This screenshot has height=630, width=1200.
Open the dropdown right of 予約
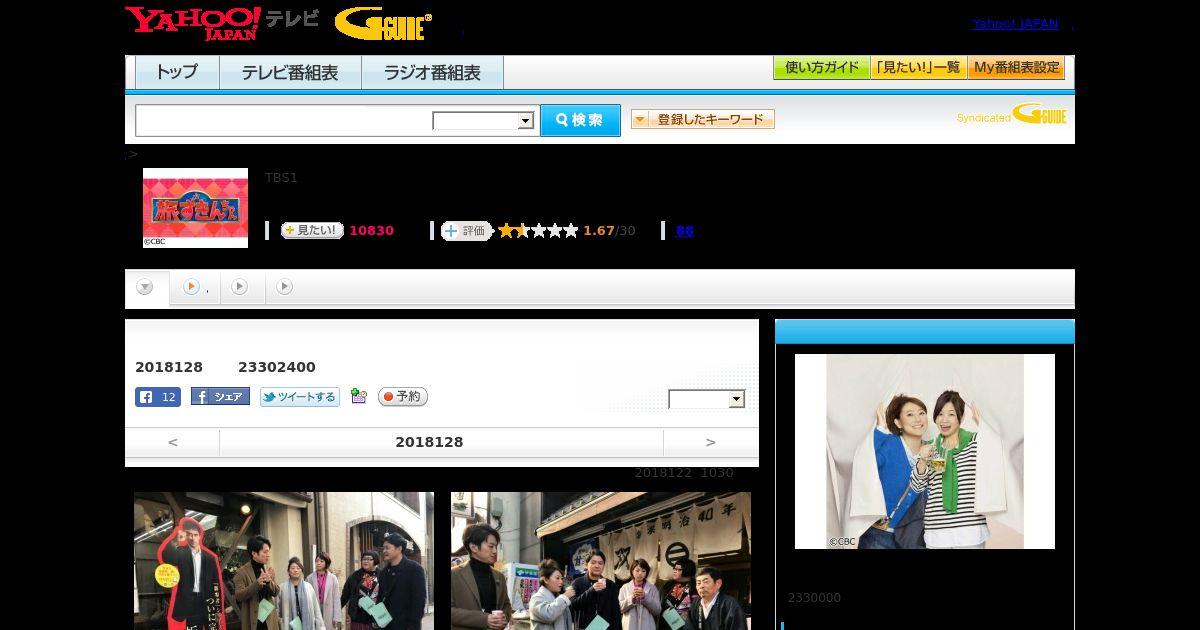(707, 399)
